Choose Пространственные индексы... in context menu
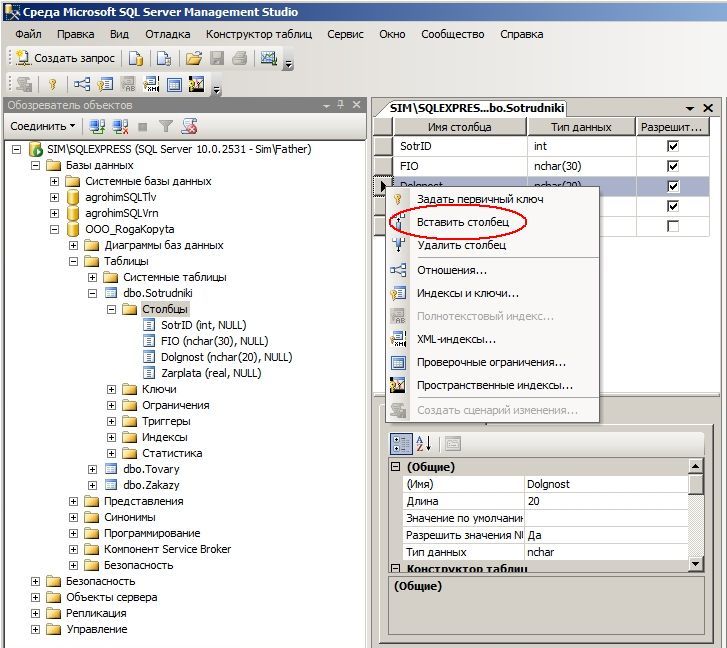The height and width of the screenshot is (648, 727). (492, 385)
